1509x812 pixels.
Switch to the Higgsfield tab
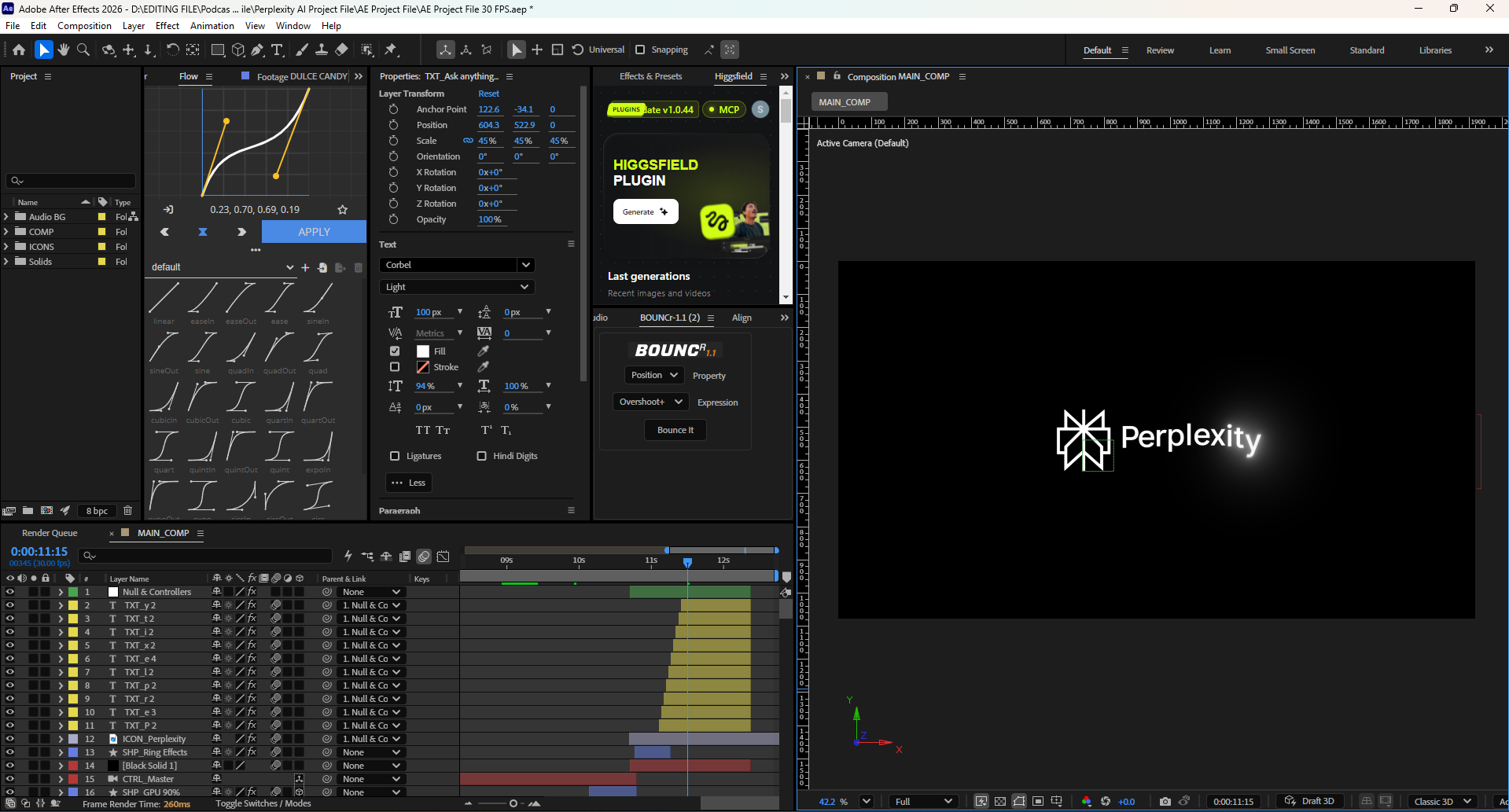pos(733,76)
